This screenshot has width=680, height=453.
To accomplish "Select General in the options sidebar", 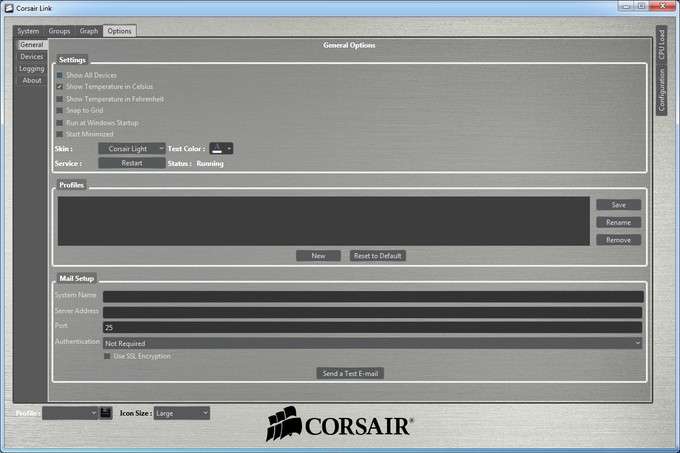I will tap(32, 45).
